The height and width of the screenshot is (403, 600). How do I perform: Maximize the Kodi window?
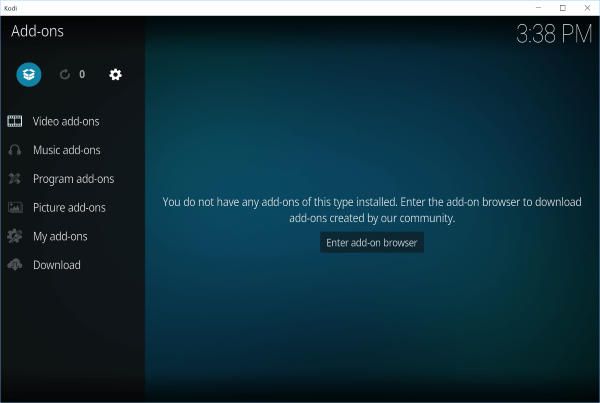tap(562, 7)
